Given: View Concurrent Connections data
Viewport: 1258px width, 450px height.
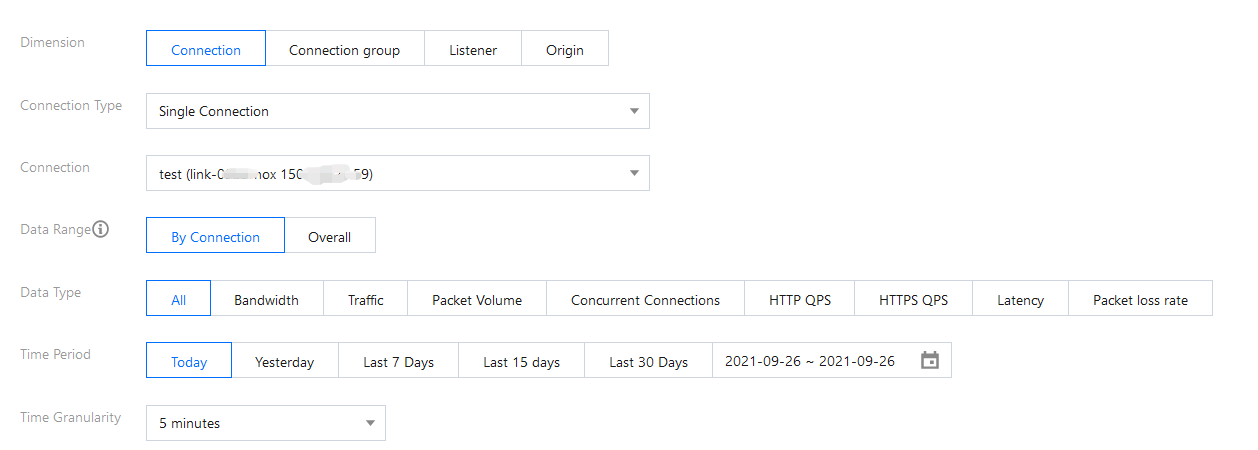Looking at the screenshot, I should [x=645, y=299].
